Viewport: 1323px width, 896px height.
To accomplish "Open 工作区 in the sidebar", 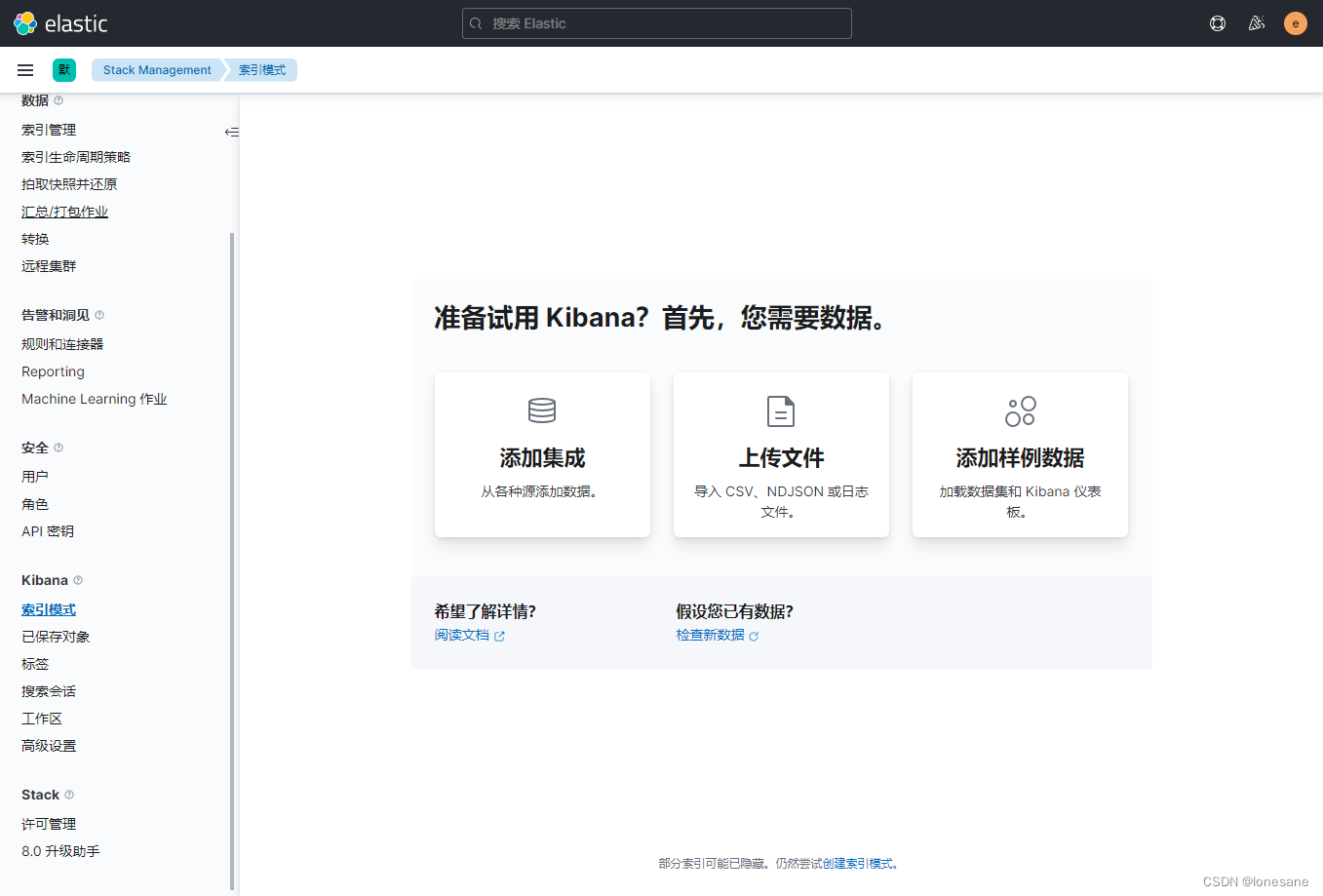I will click(42, 719).
